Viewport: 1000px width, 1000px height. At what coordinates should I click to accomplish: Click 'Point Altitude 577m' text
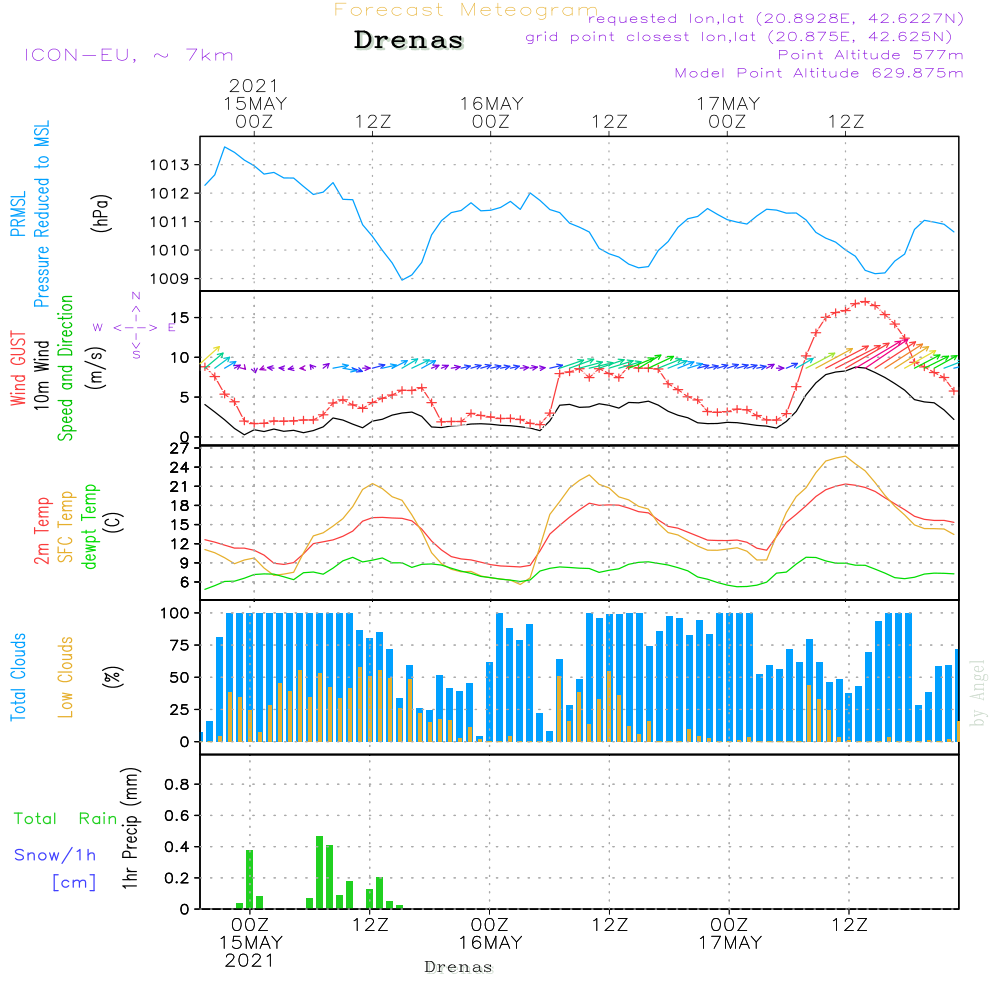871,55
